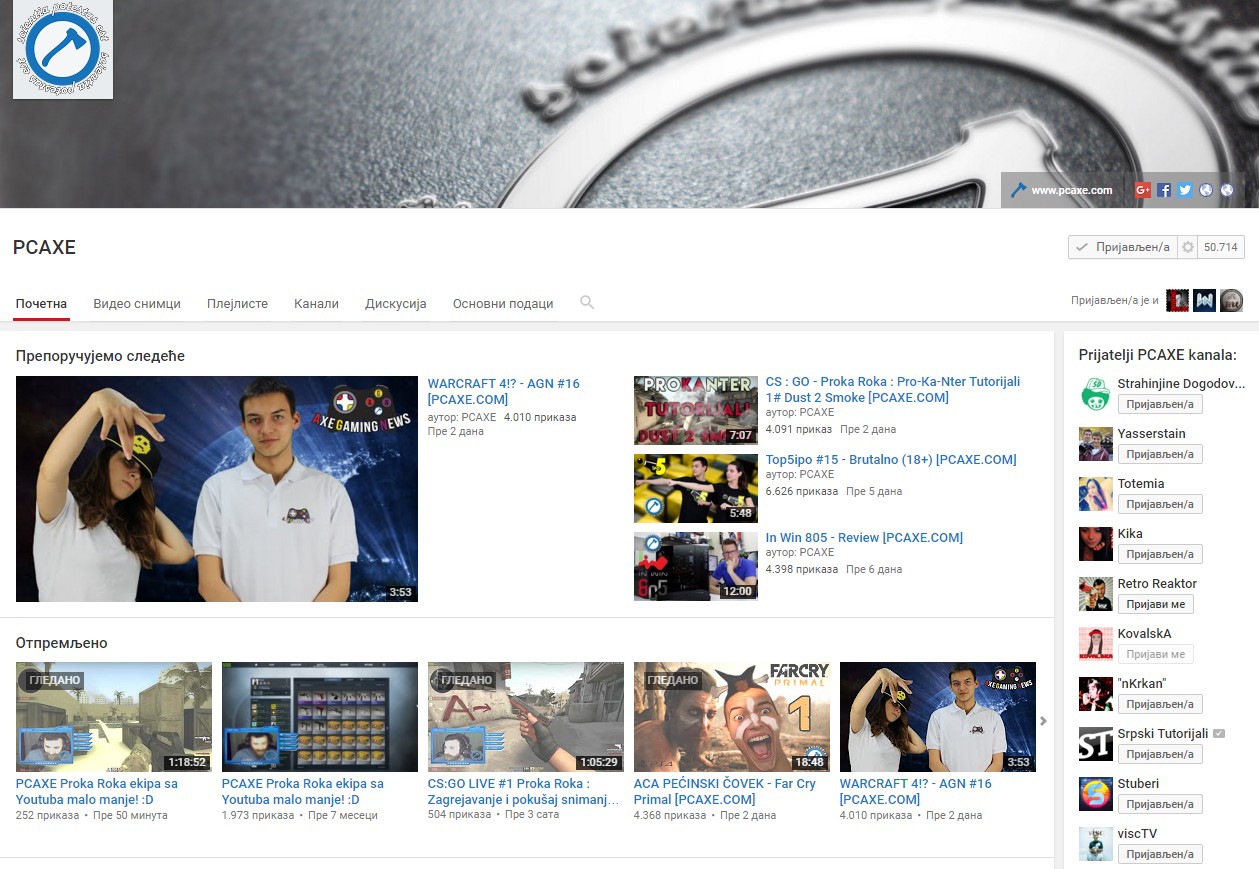Image resolution: width=1259 pixels, height=869 pixels.
Task: Click the "nKrkan" channel avatar
Action: [x=1096, y=694]
